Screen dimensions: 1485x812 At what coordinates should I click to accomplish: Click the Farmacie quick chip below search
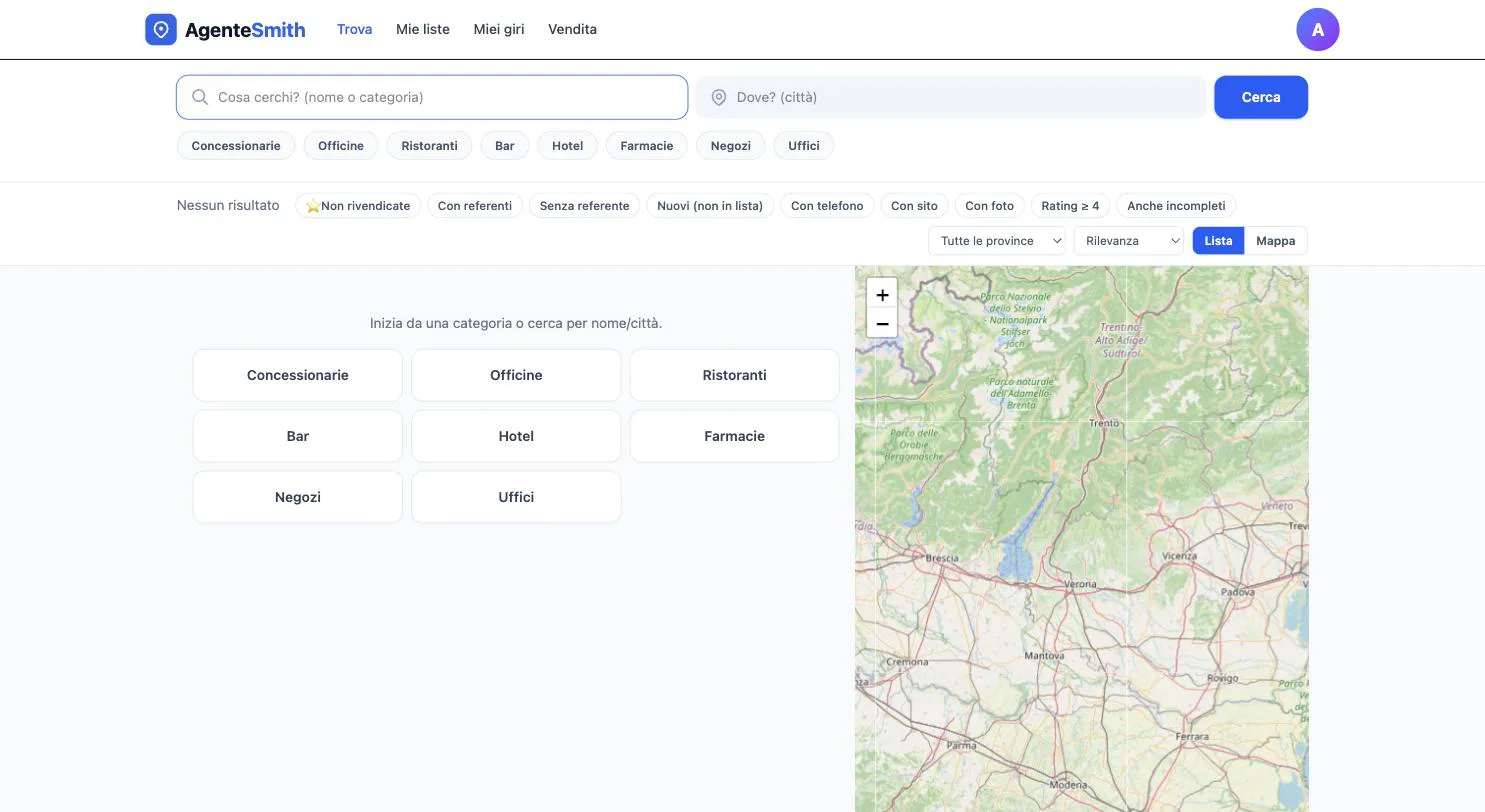(x=647, y=146)
